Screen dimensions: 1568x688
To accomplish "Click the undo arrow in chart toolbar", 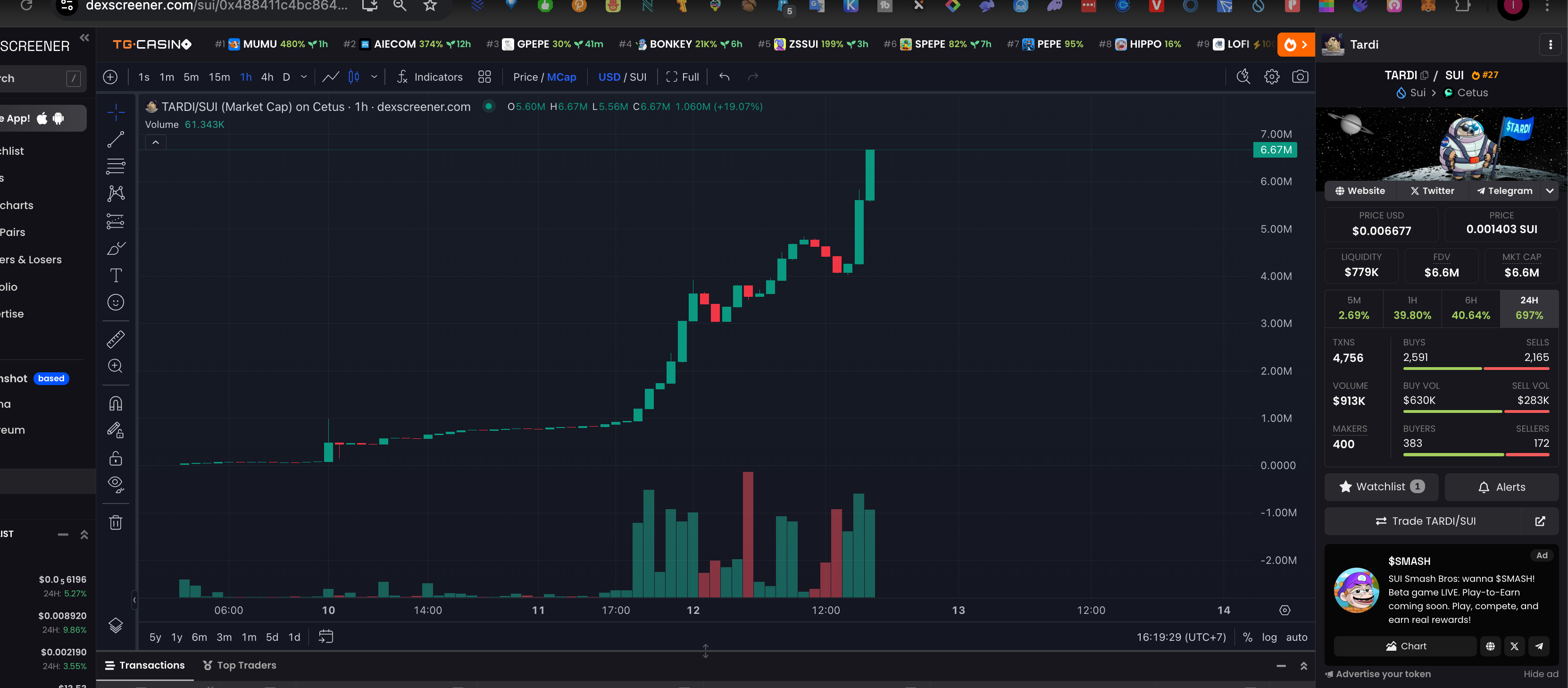I will [x=725, y=77].
